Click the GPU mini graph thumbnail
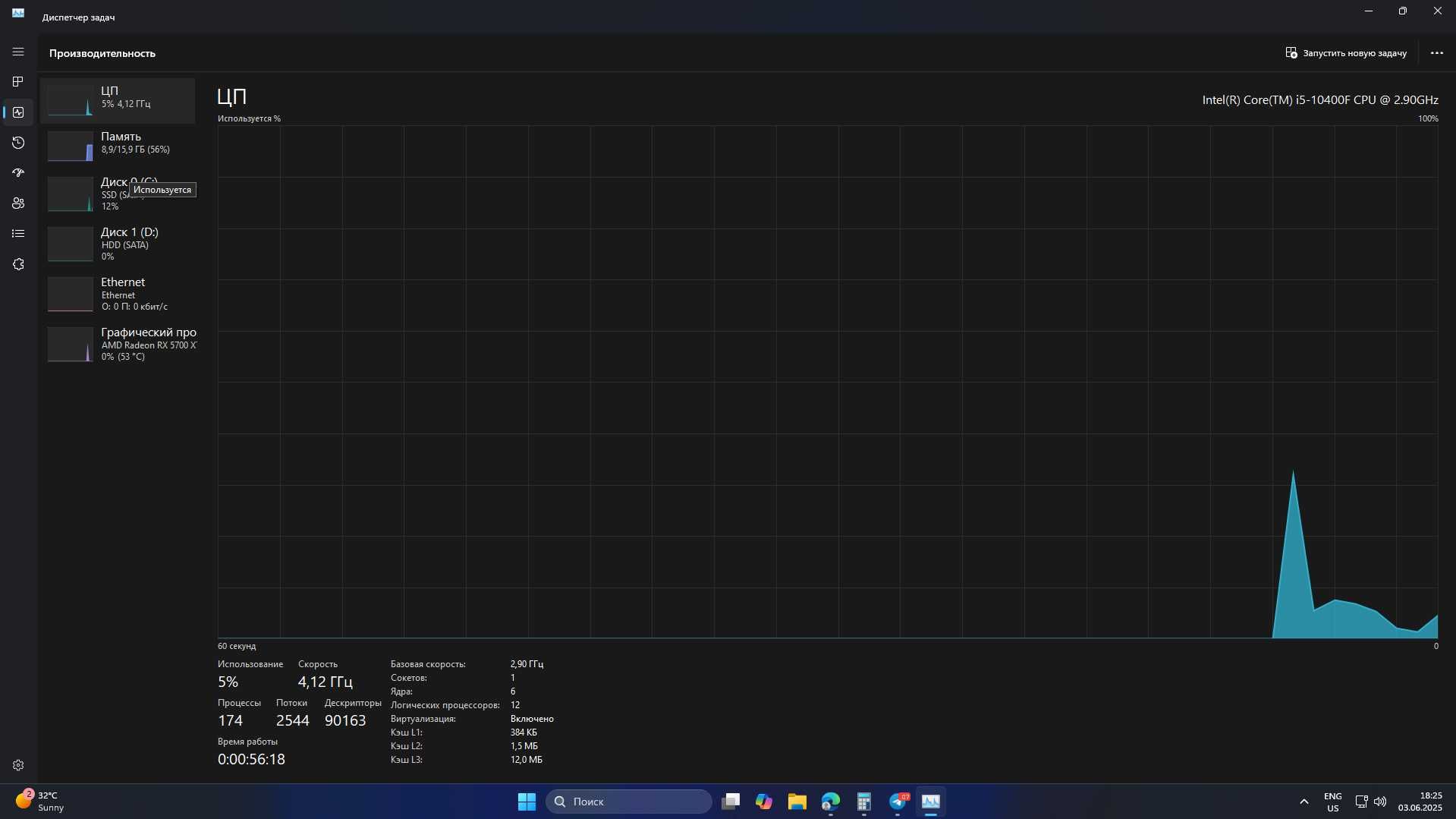 (x=71, y=345)
